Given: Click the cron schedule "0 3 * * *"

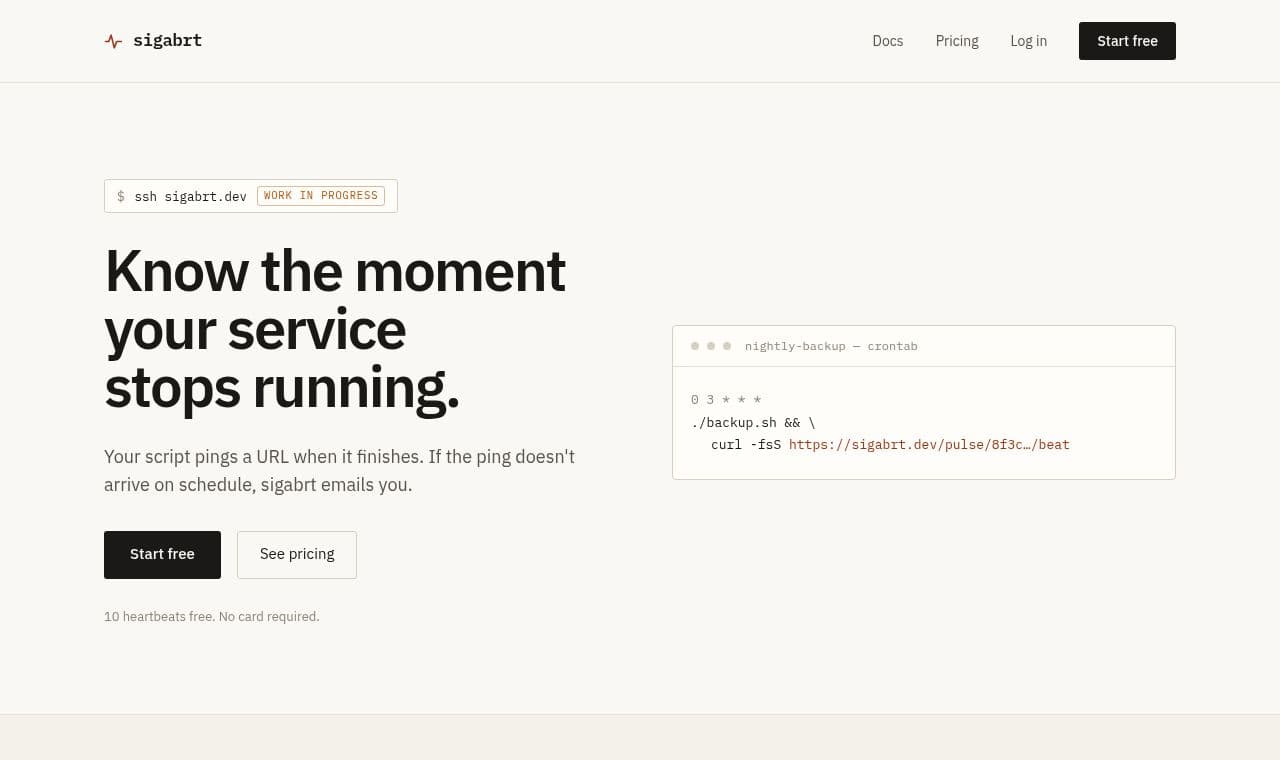Looking at the screenshot, I should click(x=726, y=400).
